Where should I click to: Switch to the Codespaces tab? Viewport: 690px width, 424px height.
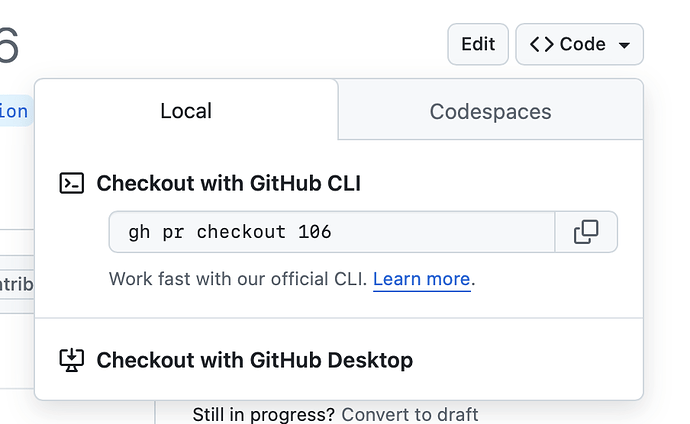click(x=490, y=111)
